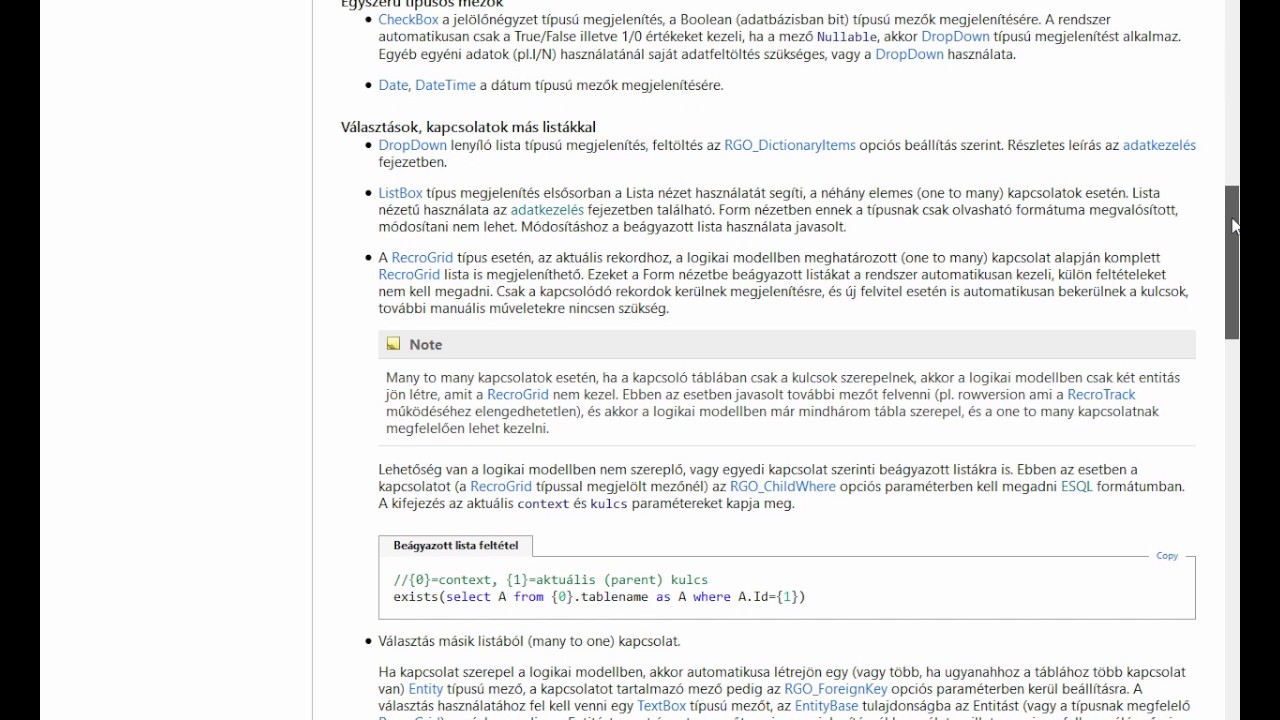Open the 'adatkezelés' link in the ListBox paragraph

(547, 210)
